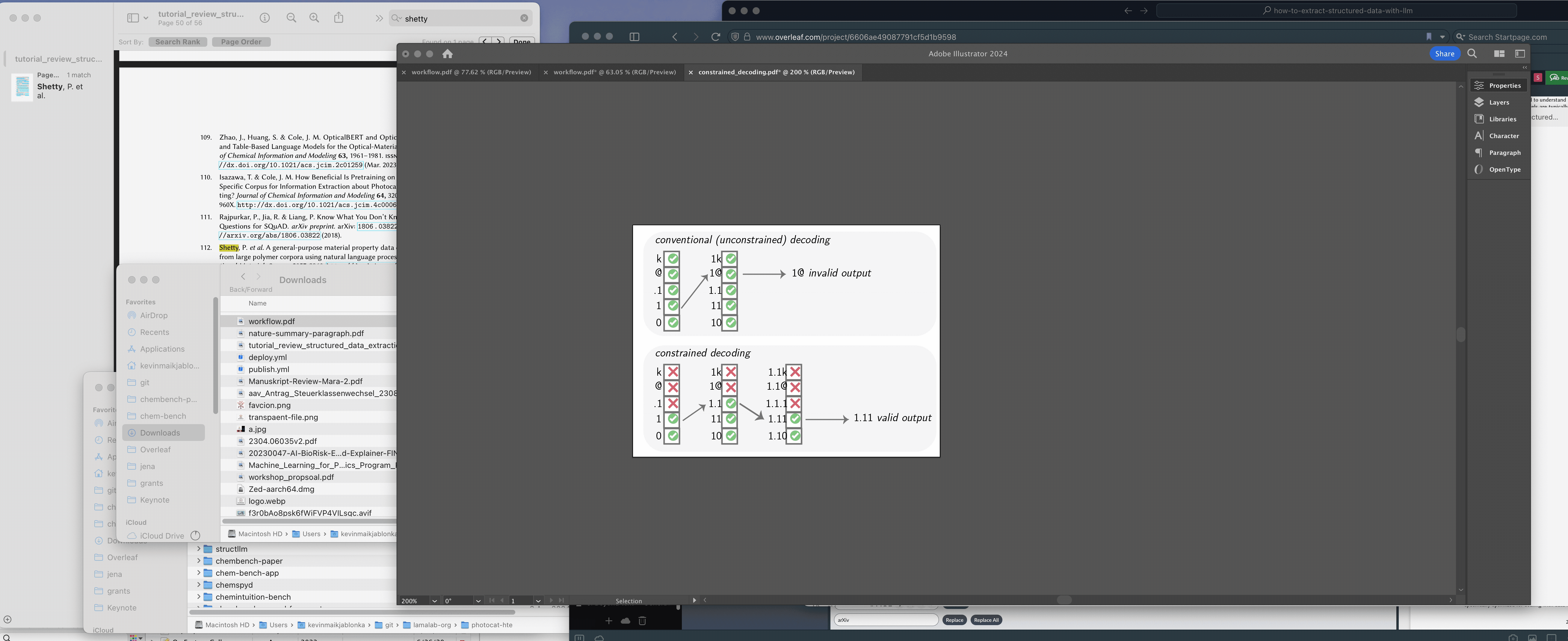Open the Character panel
This screenshot has width=1568, height=641.
click(x=1503, y=136)
